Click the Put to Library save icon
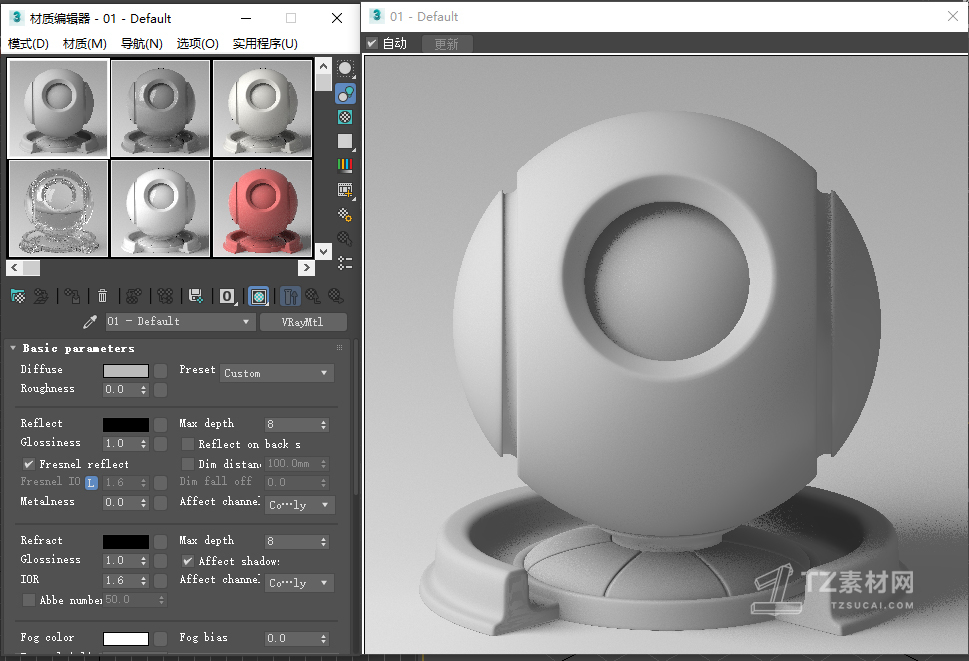Image resolution: width=969 pixels, height=661 pixels. pos(196,296)
